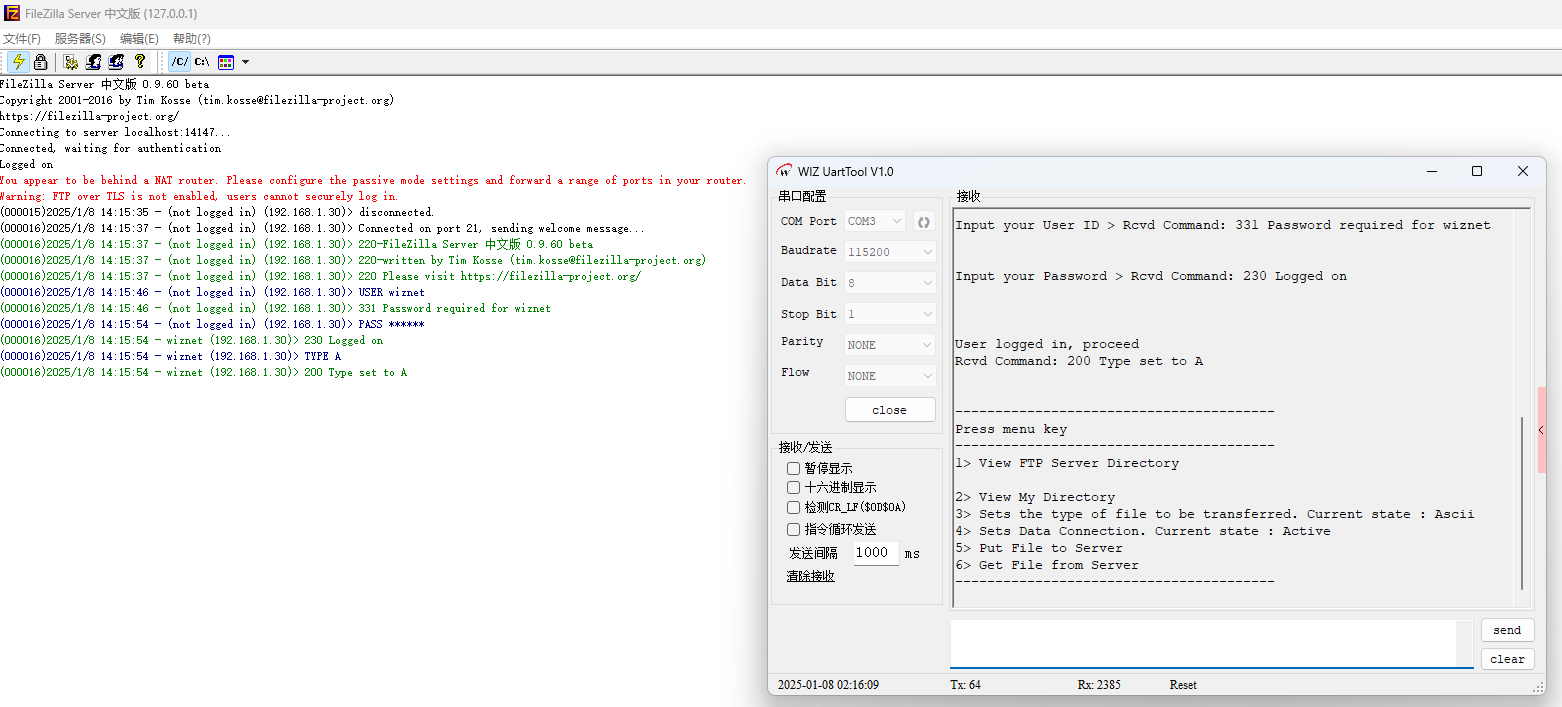
Task: Click the yellow question mark help icon
Action: [140, 62]
